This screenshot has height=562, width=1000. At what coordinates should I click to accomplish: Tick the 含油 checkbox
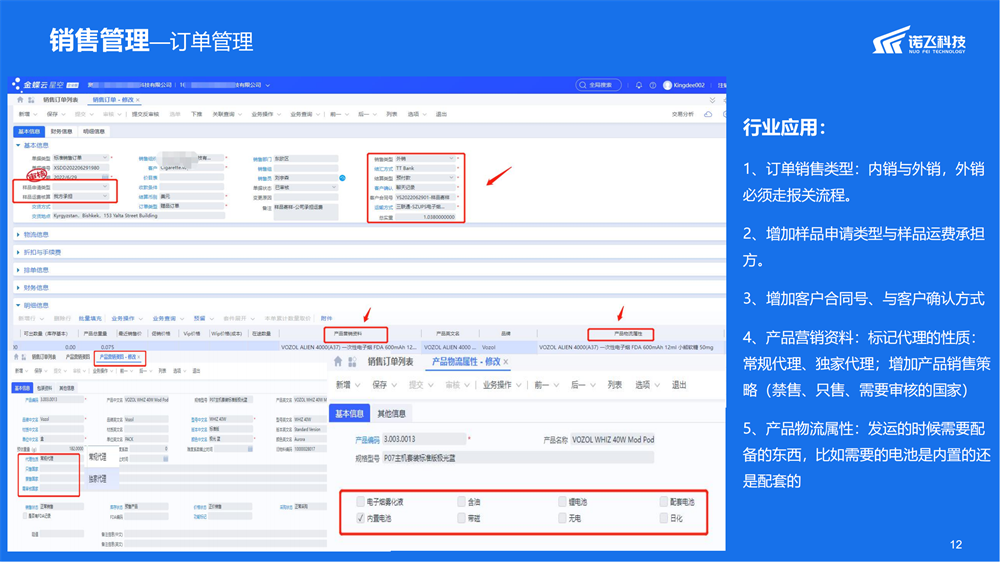tap(461, 501)
